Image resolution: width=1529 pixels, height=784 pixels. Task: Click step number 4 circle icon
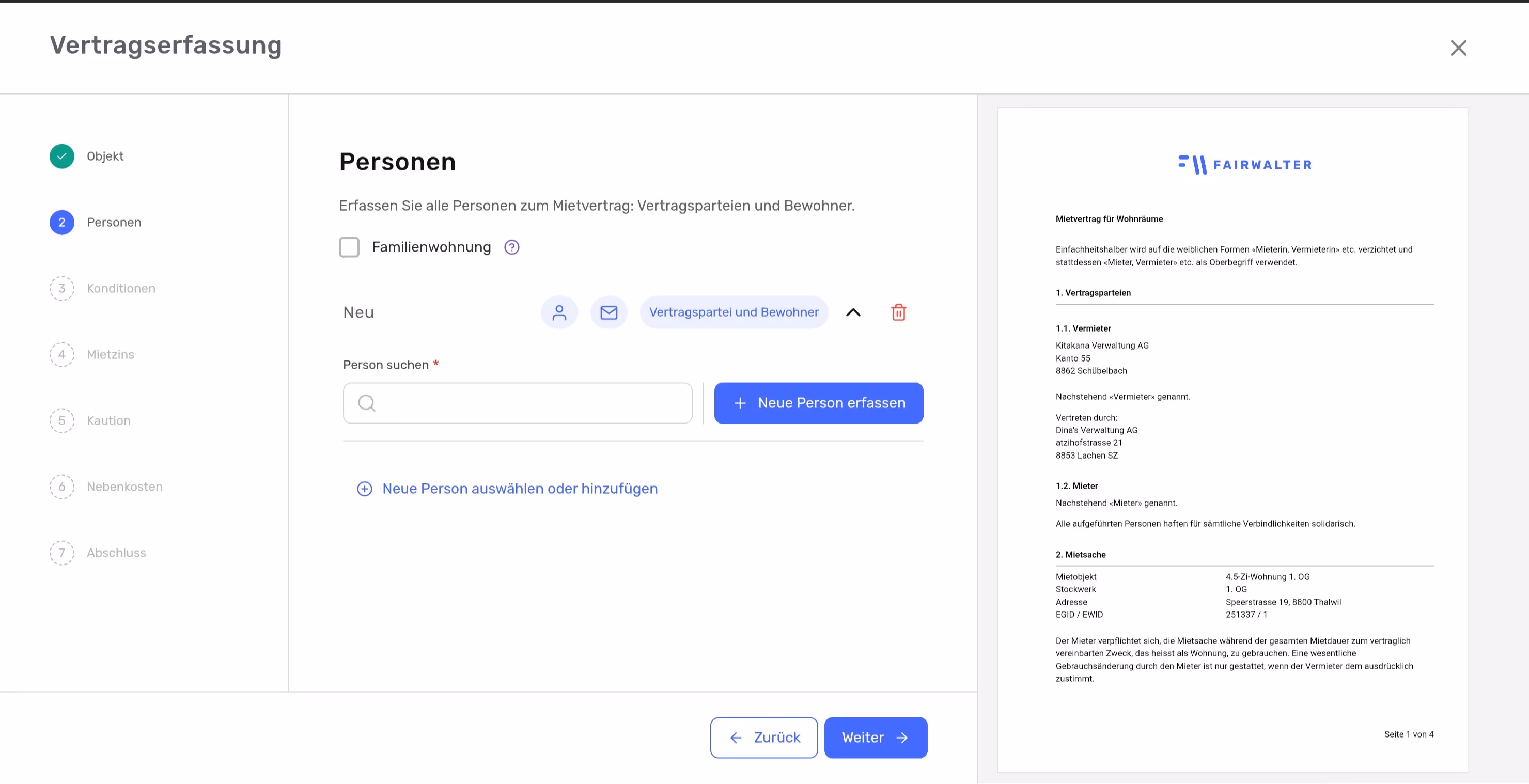coord(62,354)
